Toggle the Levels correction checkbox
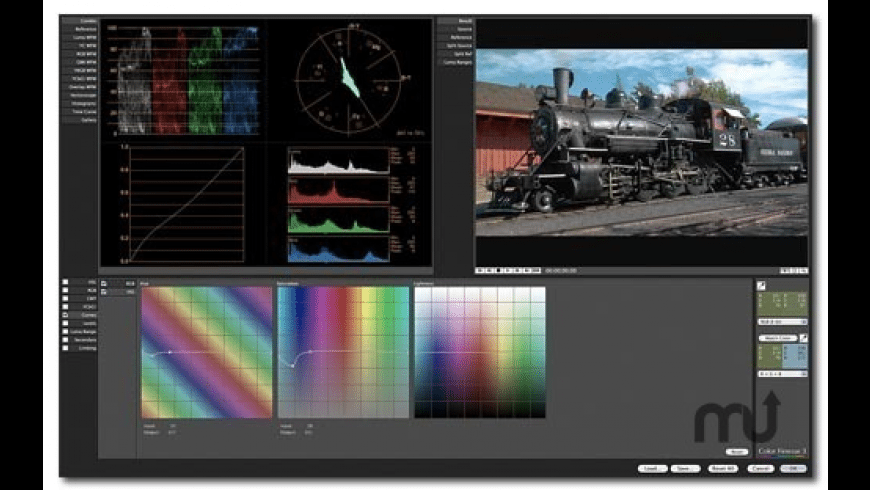 (66, 324)
